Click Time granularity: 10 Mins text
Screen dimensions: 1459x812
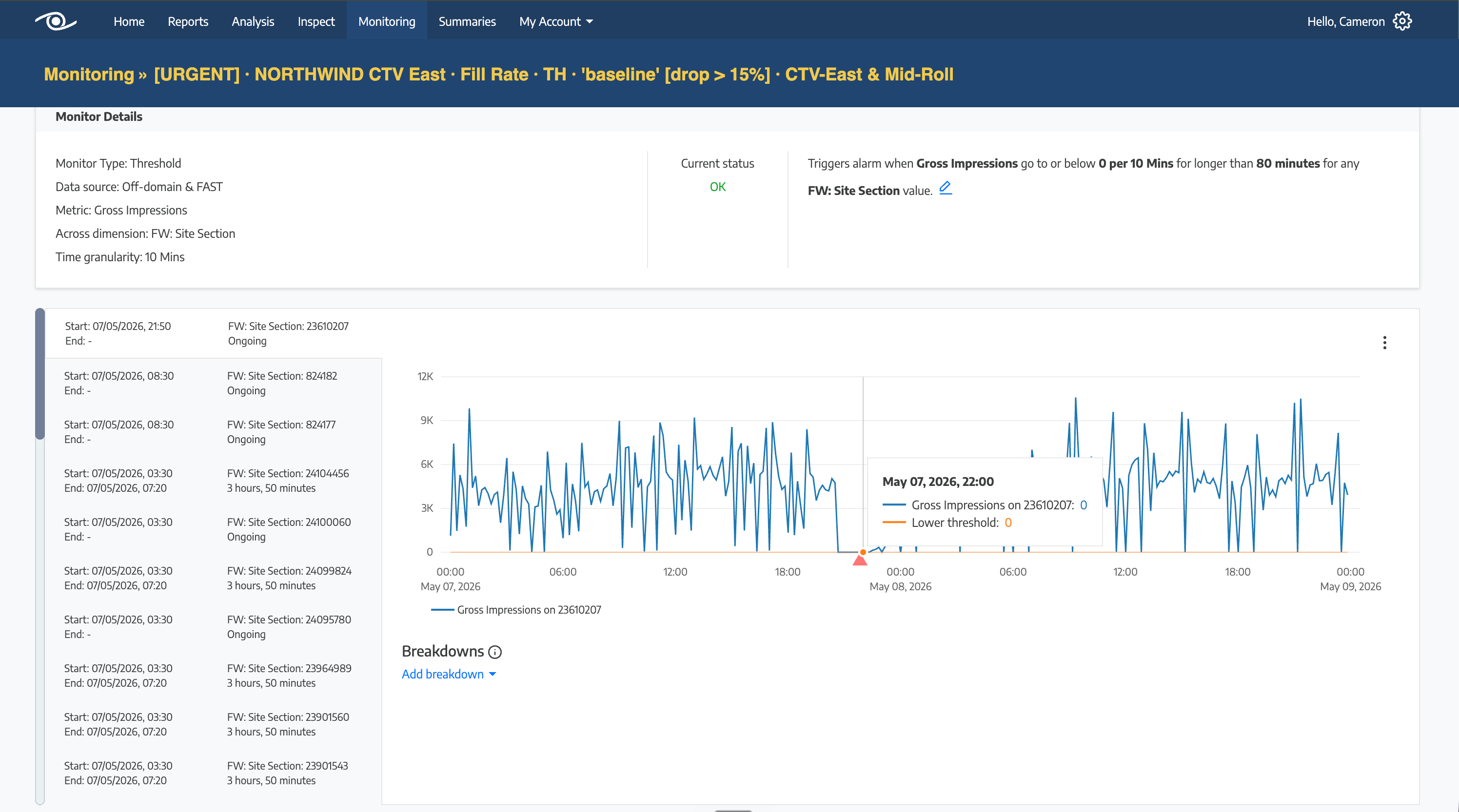(120, 257)
